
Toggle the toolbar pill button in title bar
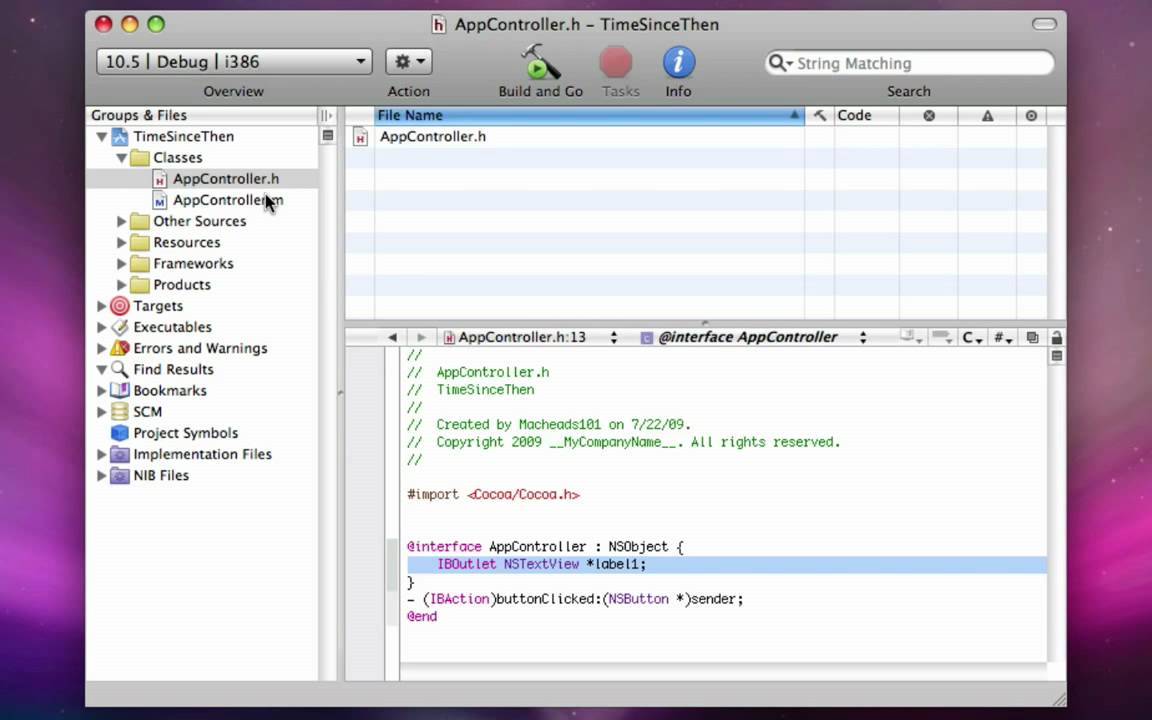pyautogui.click(x=1044, y=24)
